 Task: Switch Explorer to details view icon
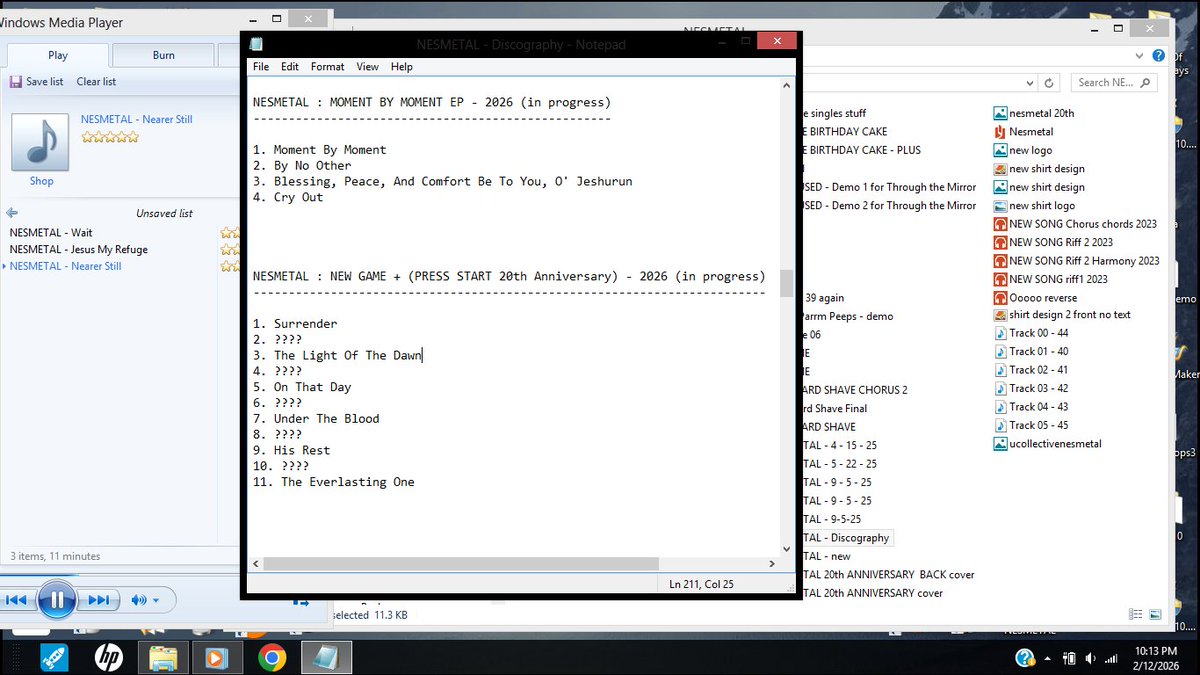1136,614
